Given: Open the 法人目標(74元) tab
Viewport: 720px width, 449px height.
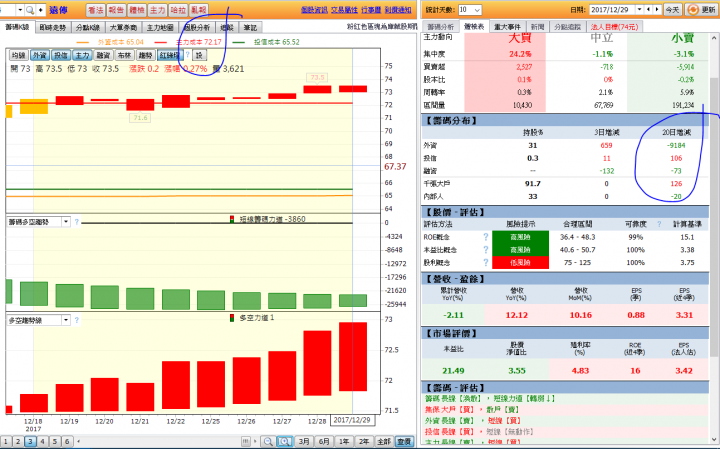Looking at the screenshot, I should point(614,27).
